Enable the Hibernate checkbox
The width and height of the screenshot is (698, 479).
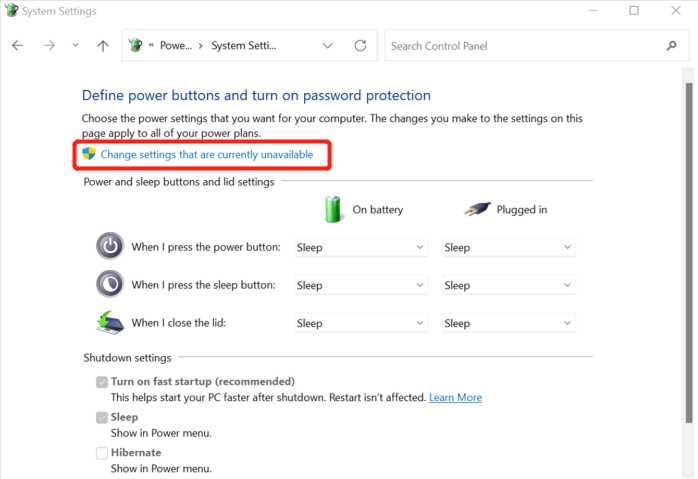coord(102,453)
